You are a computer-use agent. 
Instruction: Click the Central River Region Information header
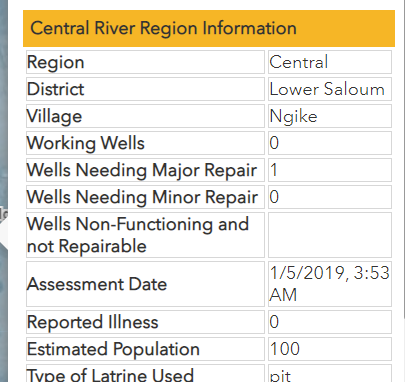pyautogui.click(x=209, y=28)
